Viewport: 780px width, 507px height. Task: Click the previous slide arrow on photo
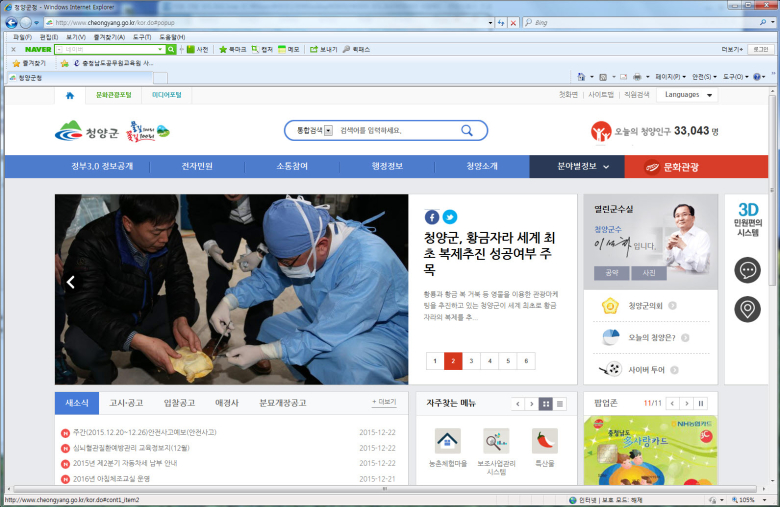pyautogui.click(x=71, y=283)
